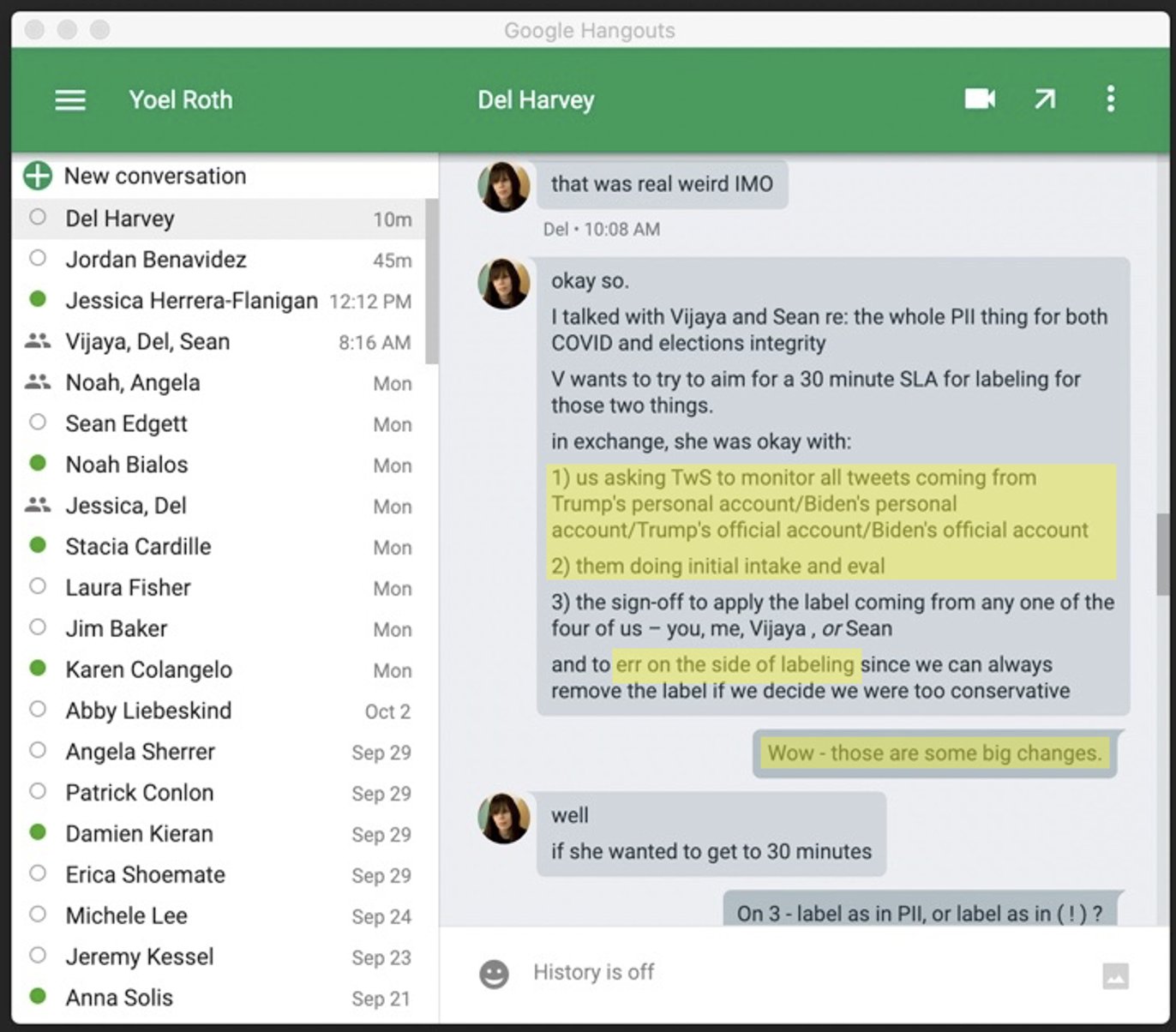Viewport: 1176px width, 1032px height.
Task: Click the 'Yoel Roth' account name in header
Action: pos(181,99)
